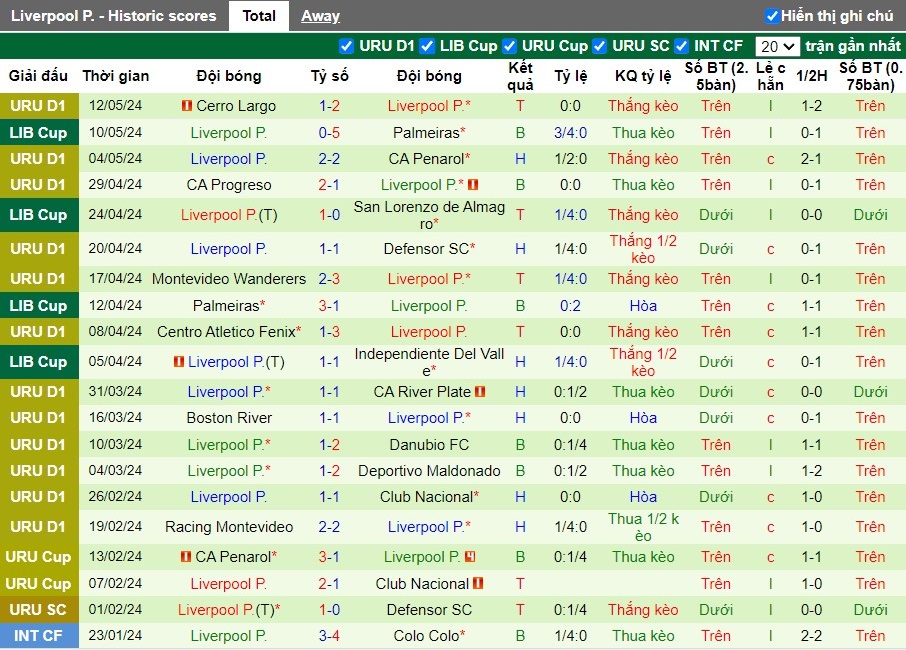Select the URU SC league label
This screenshot has height=650, width=906.
coord(38,610)
